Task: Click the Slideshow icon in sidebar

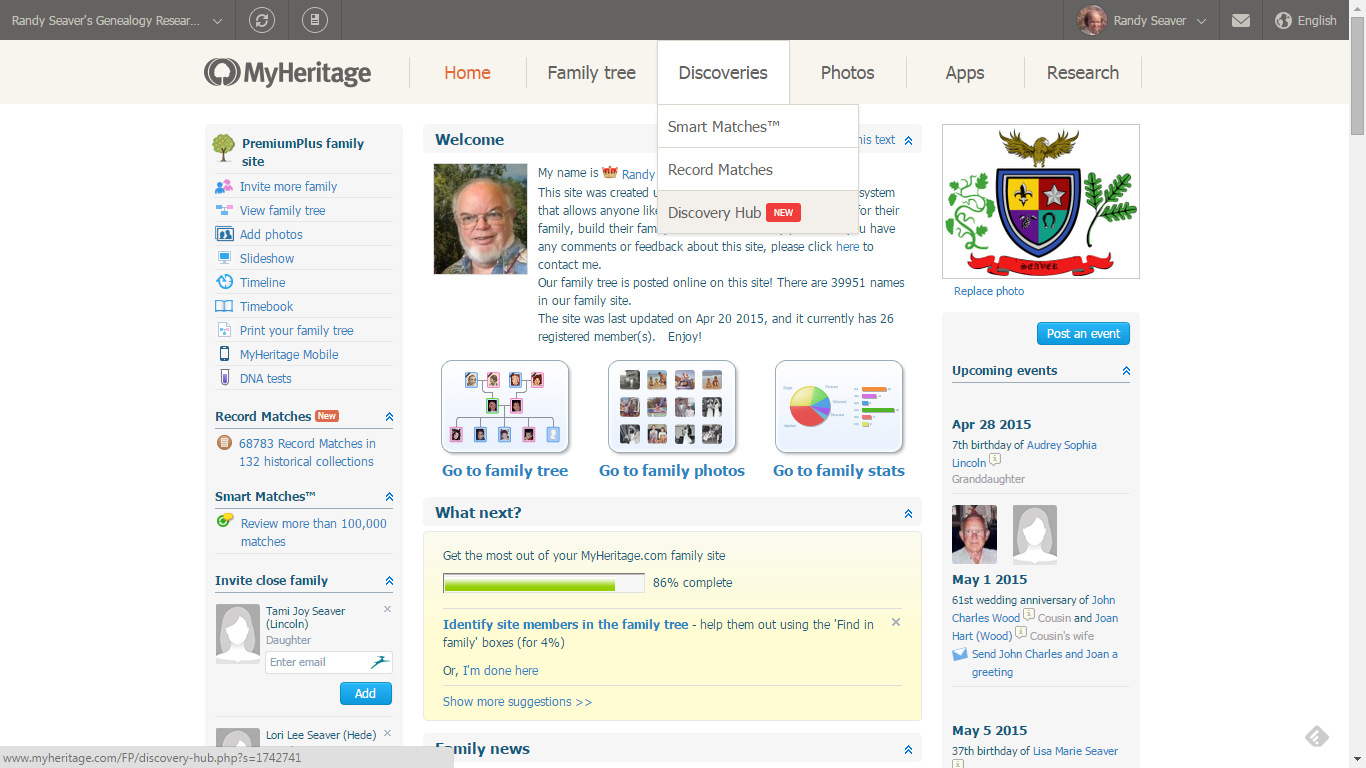Action: [x=224, y=259]
